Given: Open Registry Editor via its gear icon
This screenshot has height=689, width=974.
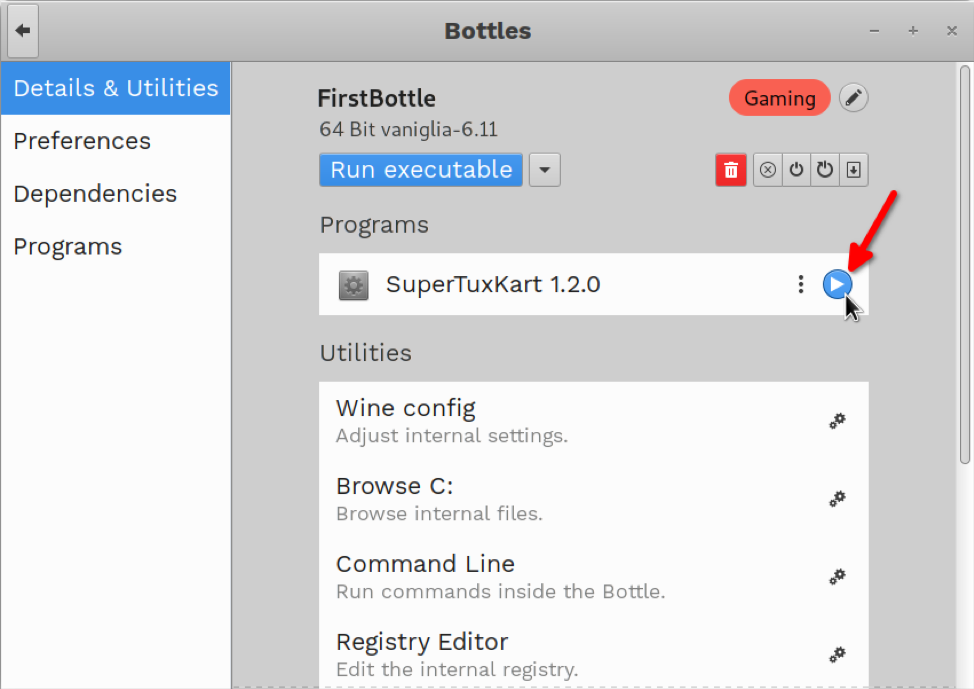Looking at the screenshot, I should click(837, 654).
